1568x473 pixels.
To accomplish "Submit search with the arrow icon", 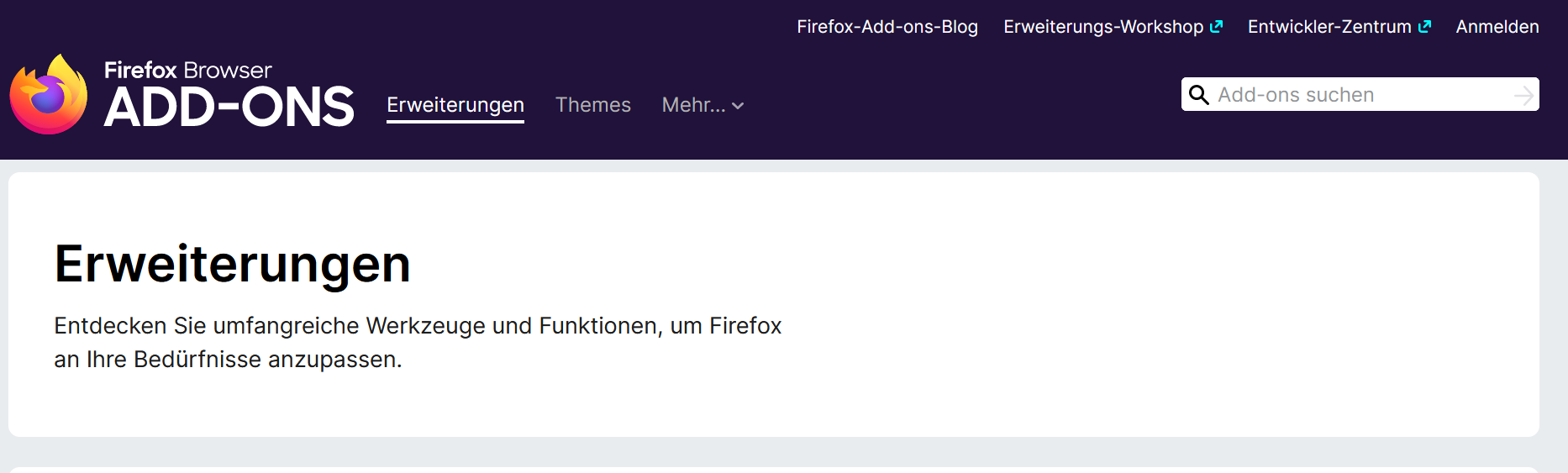I will [x=1523, y=95].
